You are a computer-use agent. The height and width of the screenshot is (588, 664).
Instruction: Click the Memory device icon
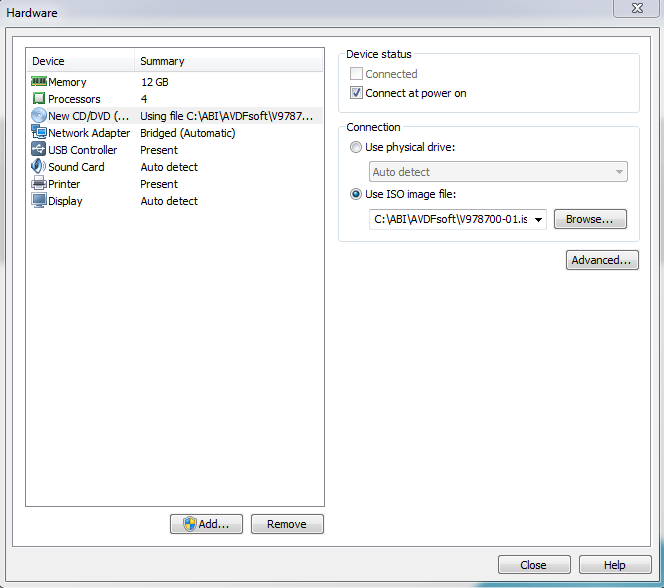pos(39,82)
